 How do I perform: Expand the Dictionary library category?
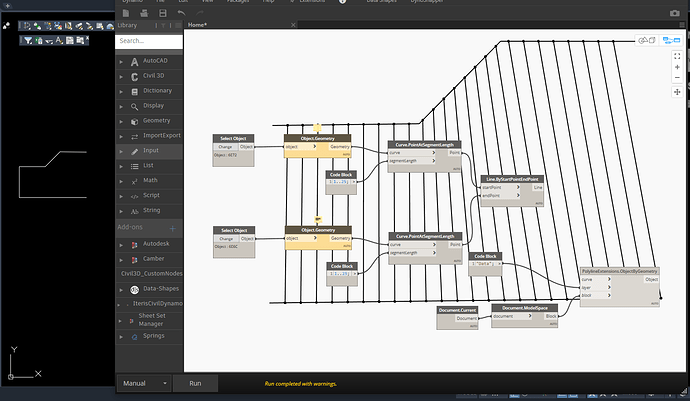pos(149,91)
